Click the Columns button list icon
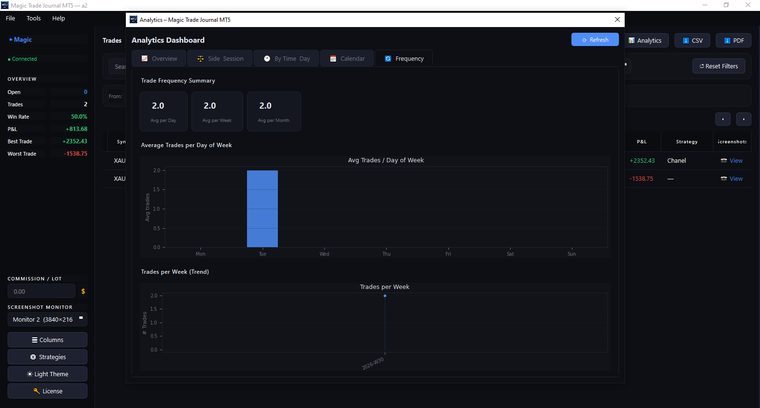760x408 pixels. tap(34, 340)
